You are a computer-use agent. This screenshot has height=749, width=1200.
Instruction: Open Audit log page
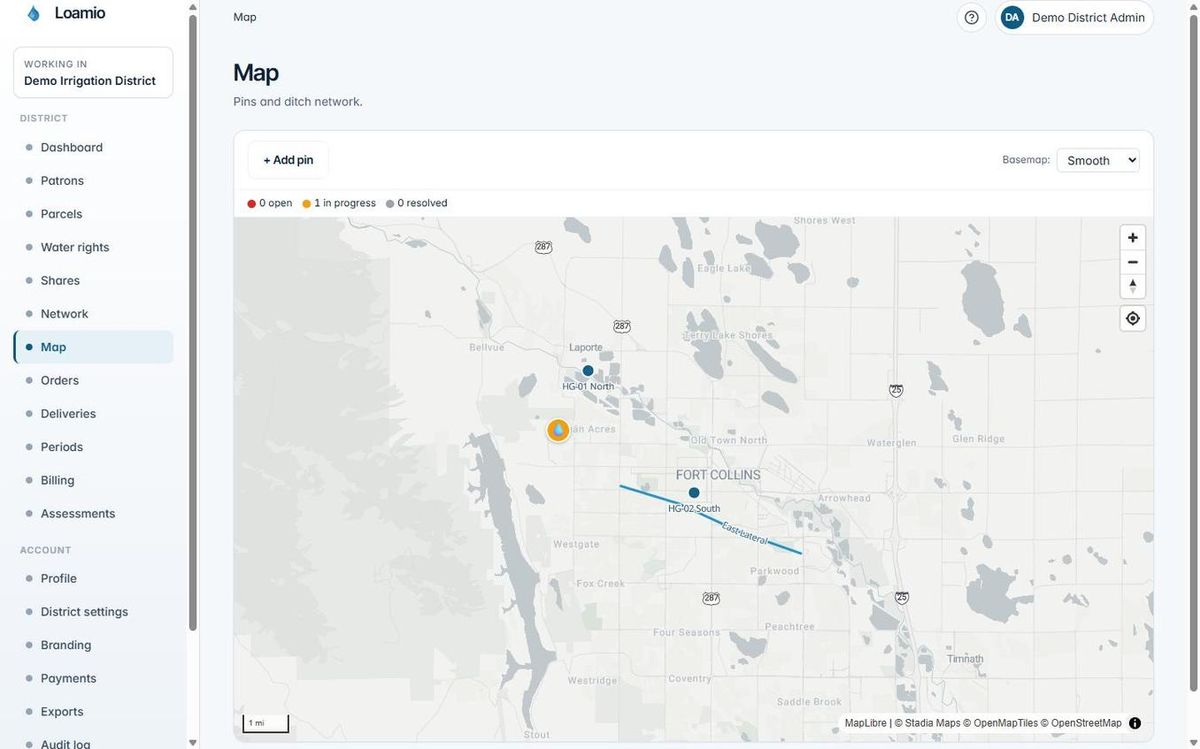[93, 744]
